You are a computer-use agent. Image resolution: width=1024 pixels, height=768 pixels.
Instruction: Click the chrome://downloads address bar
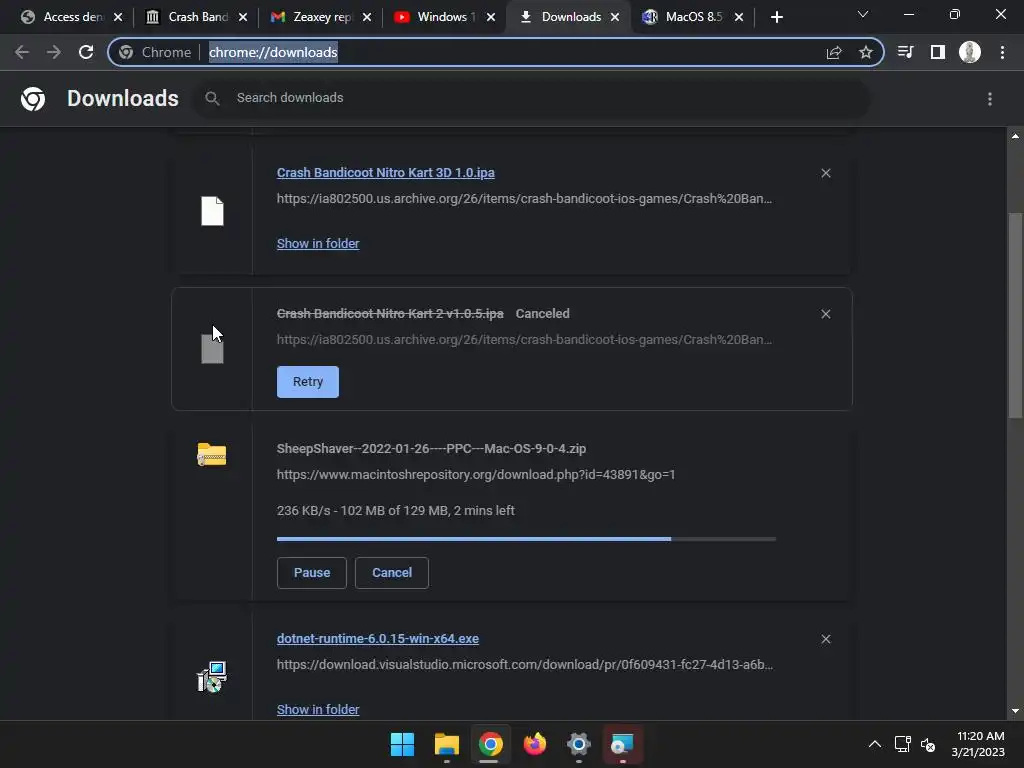(496, 52)
